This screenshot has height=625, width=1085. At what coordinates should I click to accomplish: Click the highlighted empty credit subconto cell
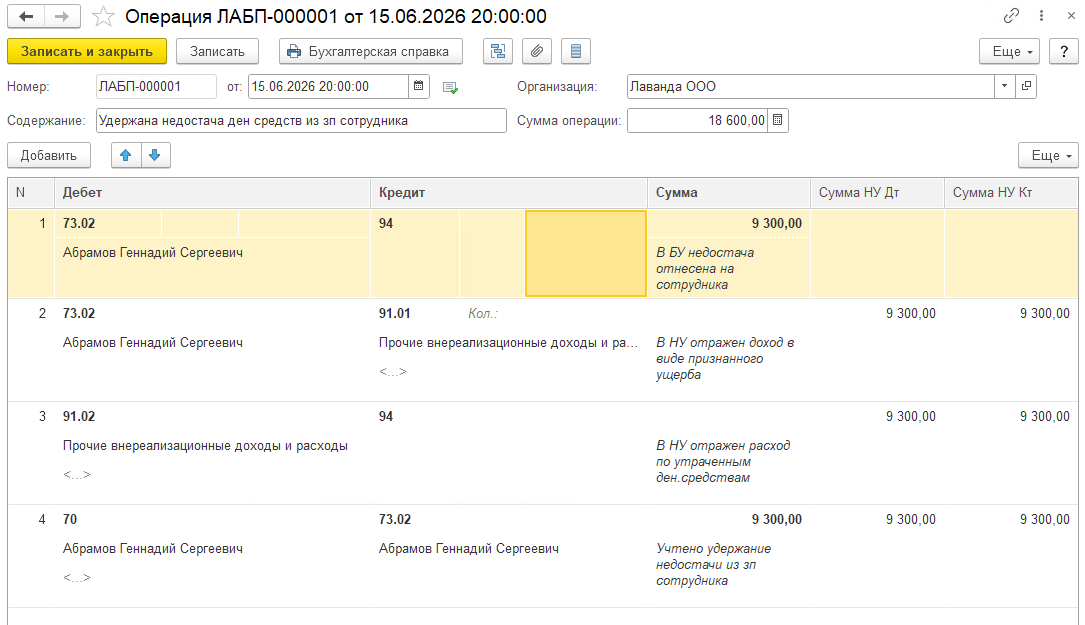point(586,253)
